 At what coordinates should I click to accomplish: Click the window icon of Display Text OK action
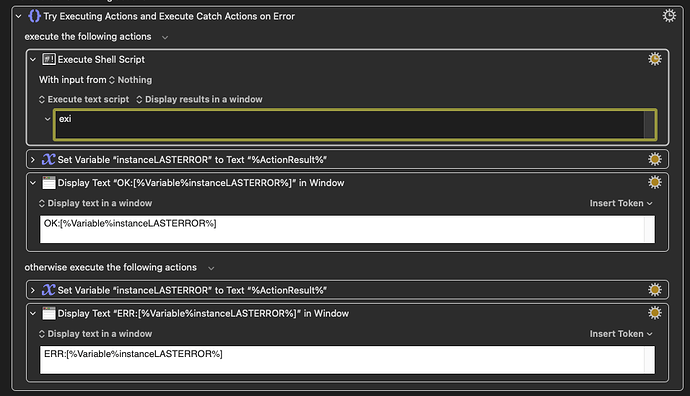coord(49,183)
